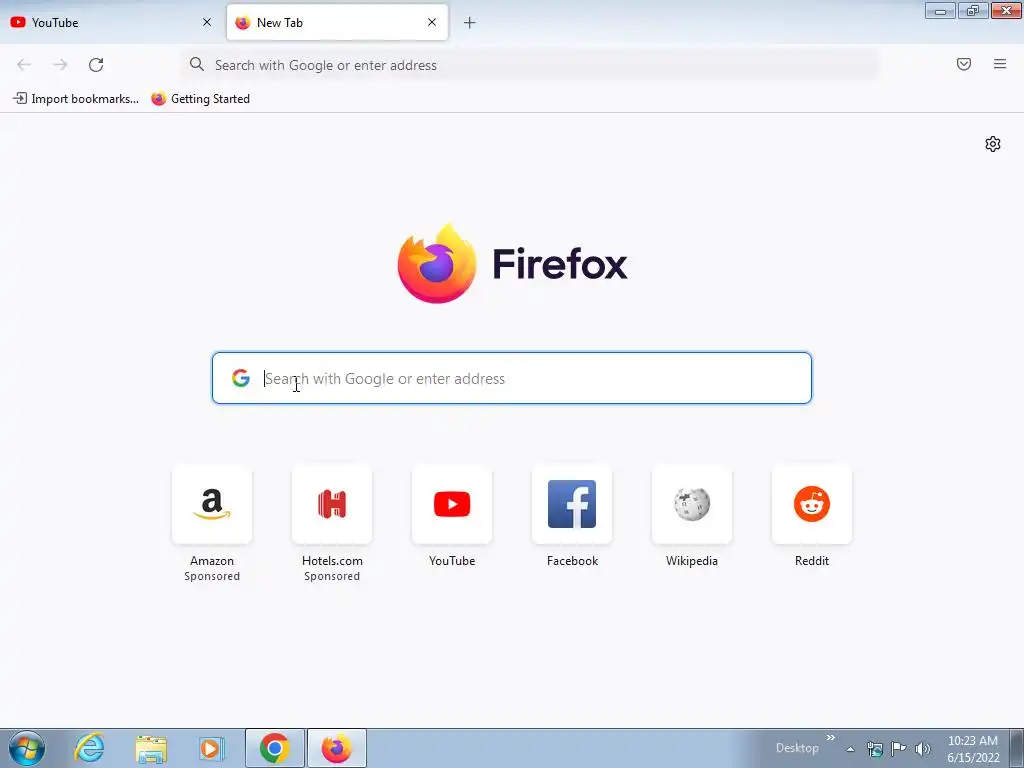The width and height of the screenshot is (1024, 768).
Task: Restore down the Firefox window
Action: point(973,11)
